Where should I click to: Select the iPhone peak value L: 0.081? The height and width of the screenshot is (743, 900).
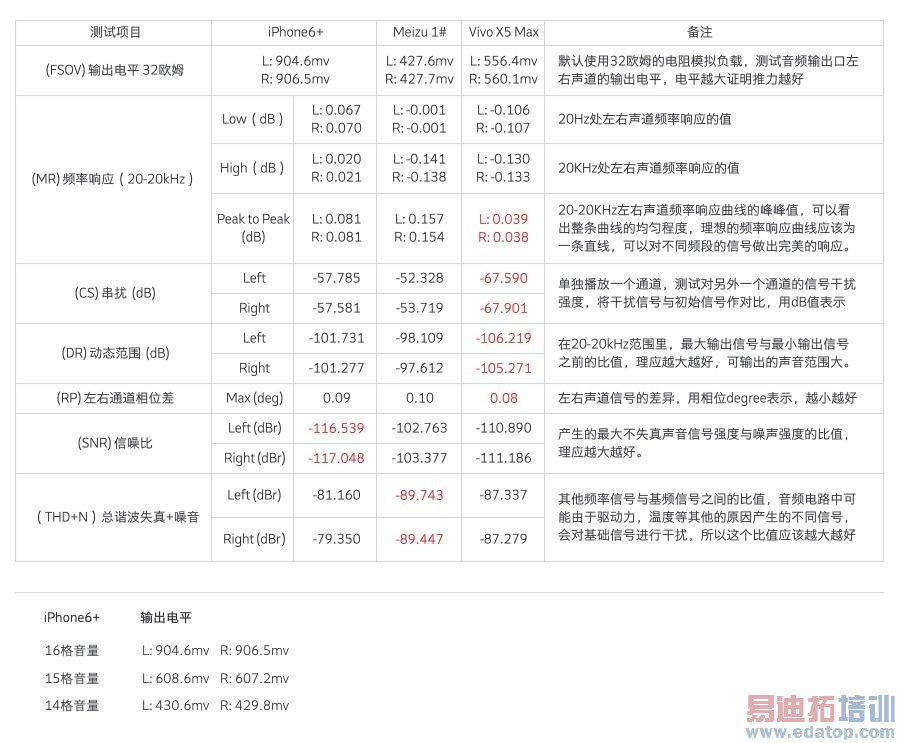[336, 219]
